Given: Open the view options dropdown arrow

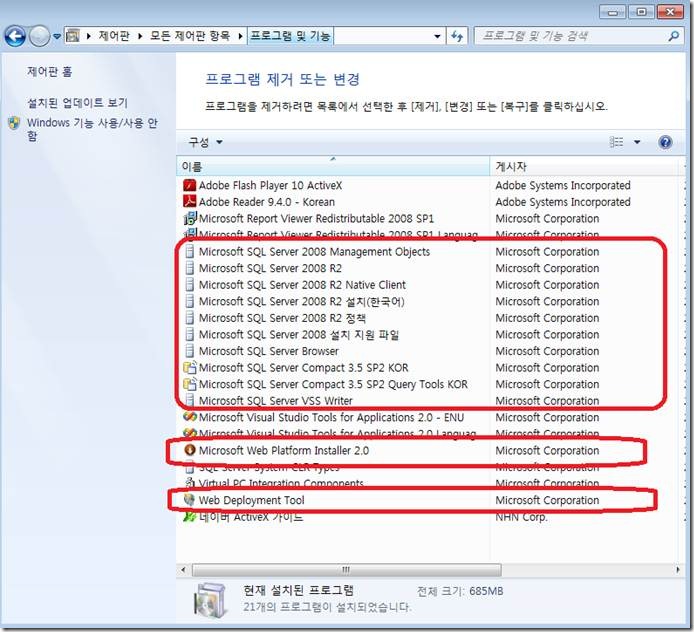Looking at the screenshot, I should pyautogui.click(x=636, y=142).
